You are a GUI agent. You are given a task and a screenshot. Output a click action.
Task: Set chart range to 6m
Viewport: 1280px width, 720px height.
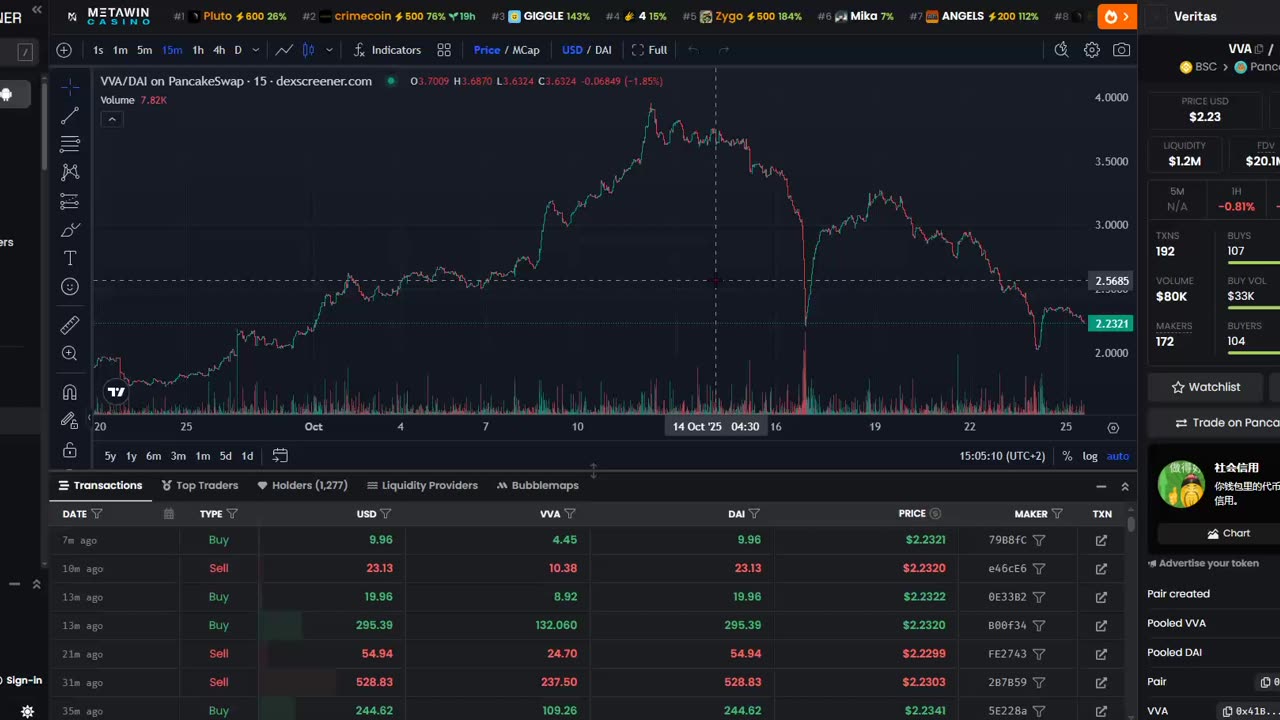153,456
